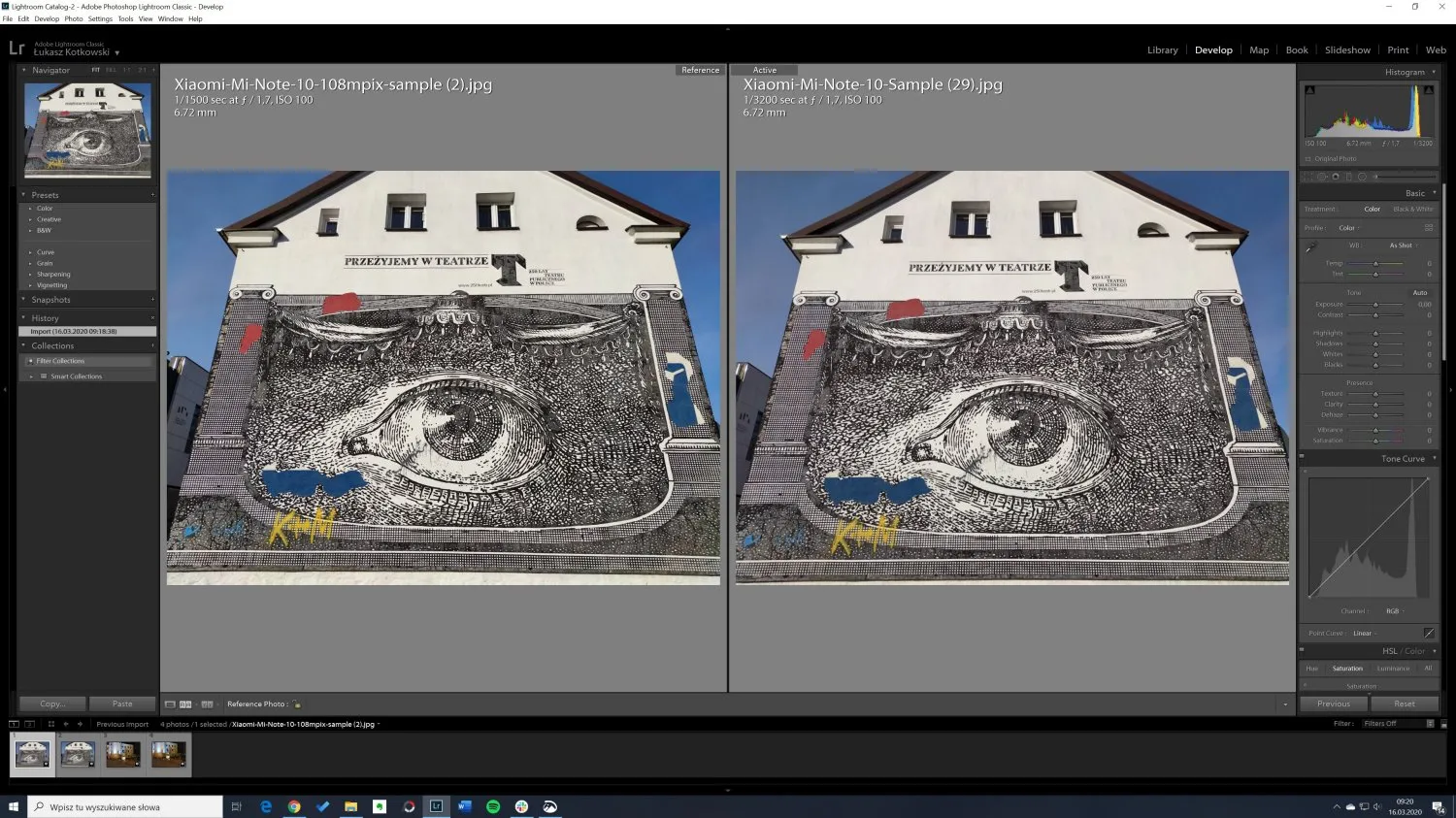This screenshot has height=818, width=1456.
Task: Open the Print module
Action: click(x=1398, y=50)
